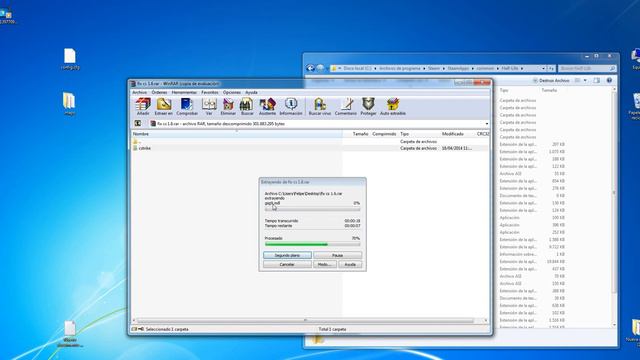Open the Asistente wizard icon
This screenshot has width=640, height=360.
pos(268,107)
